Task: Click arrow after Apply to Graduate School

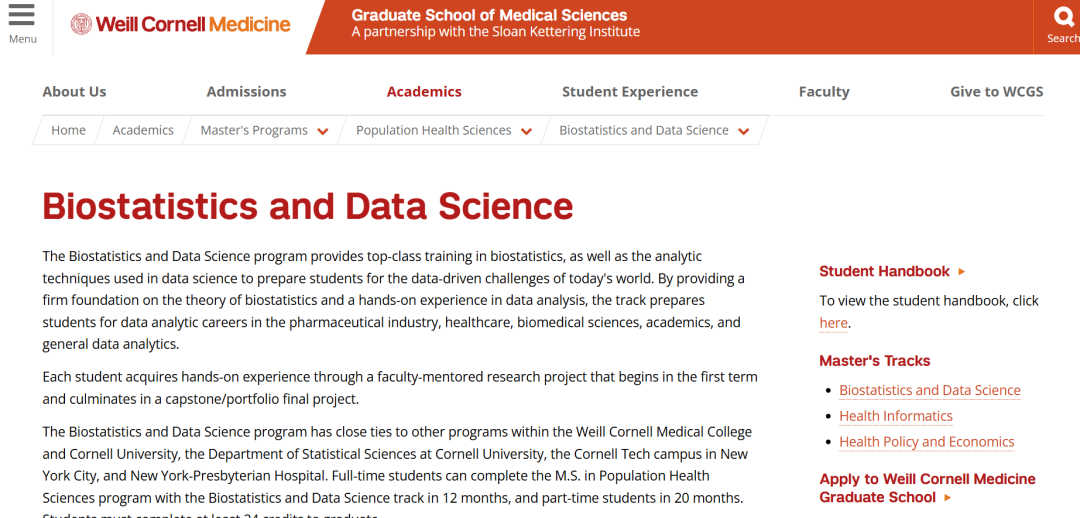Action: 948,498
